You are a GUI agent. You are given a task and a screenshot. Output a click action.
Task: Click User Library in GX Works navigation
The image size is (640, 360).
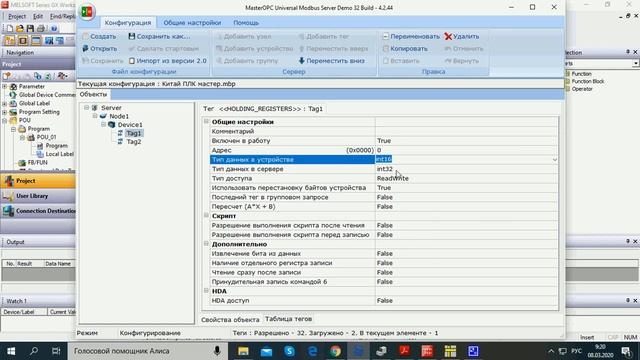[x=38, y=196]
